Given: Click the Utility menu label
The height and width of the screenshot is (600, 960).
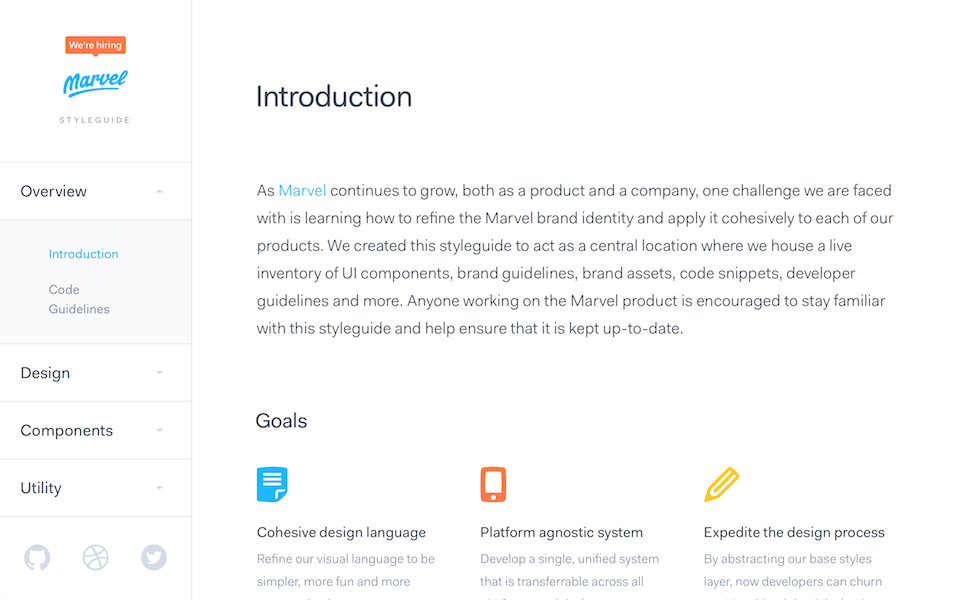Looking at the screenshot, I should 41,488.
